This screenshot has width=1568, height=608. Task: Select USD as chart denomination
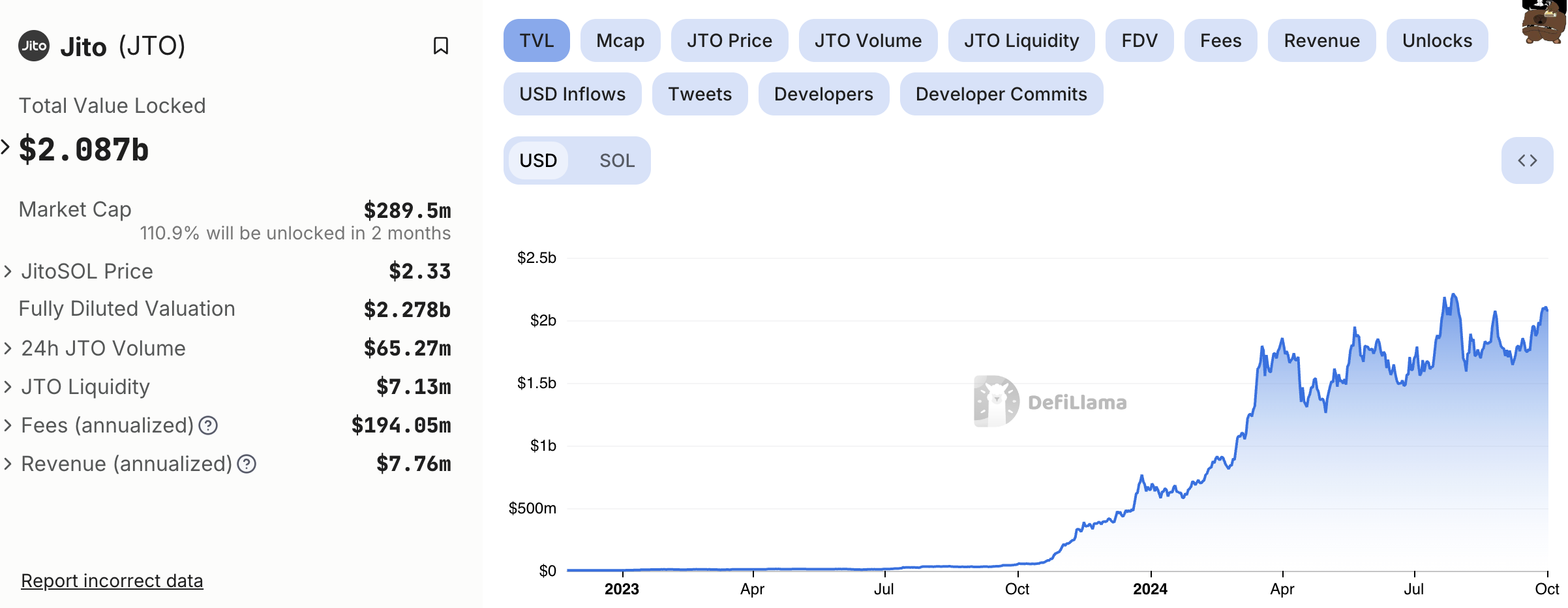[538, 160]
